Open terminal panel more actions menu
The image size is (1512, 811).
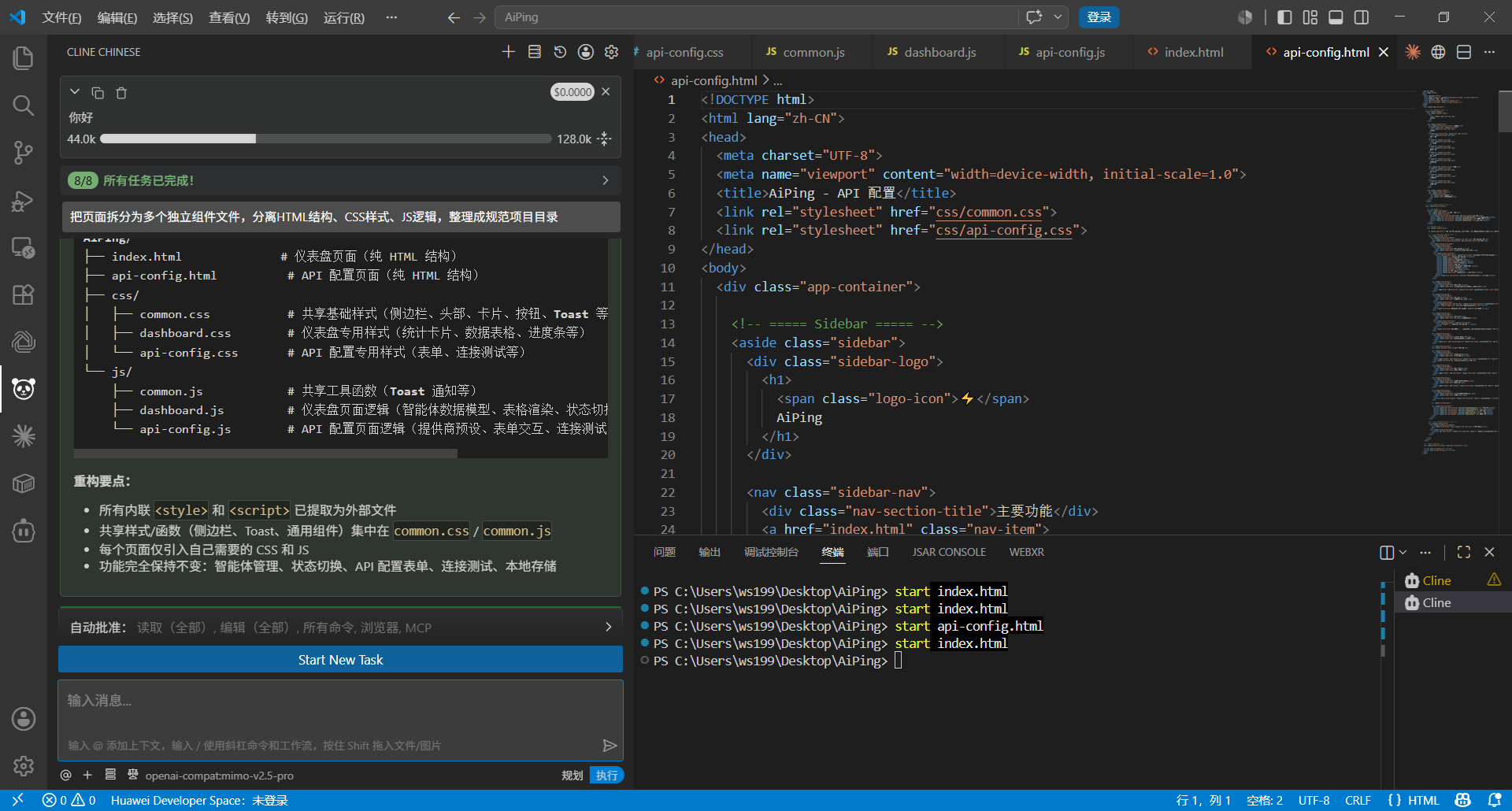[1425, 552]
